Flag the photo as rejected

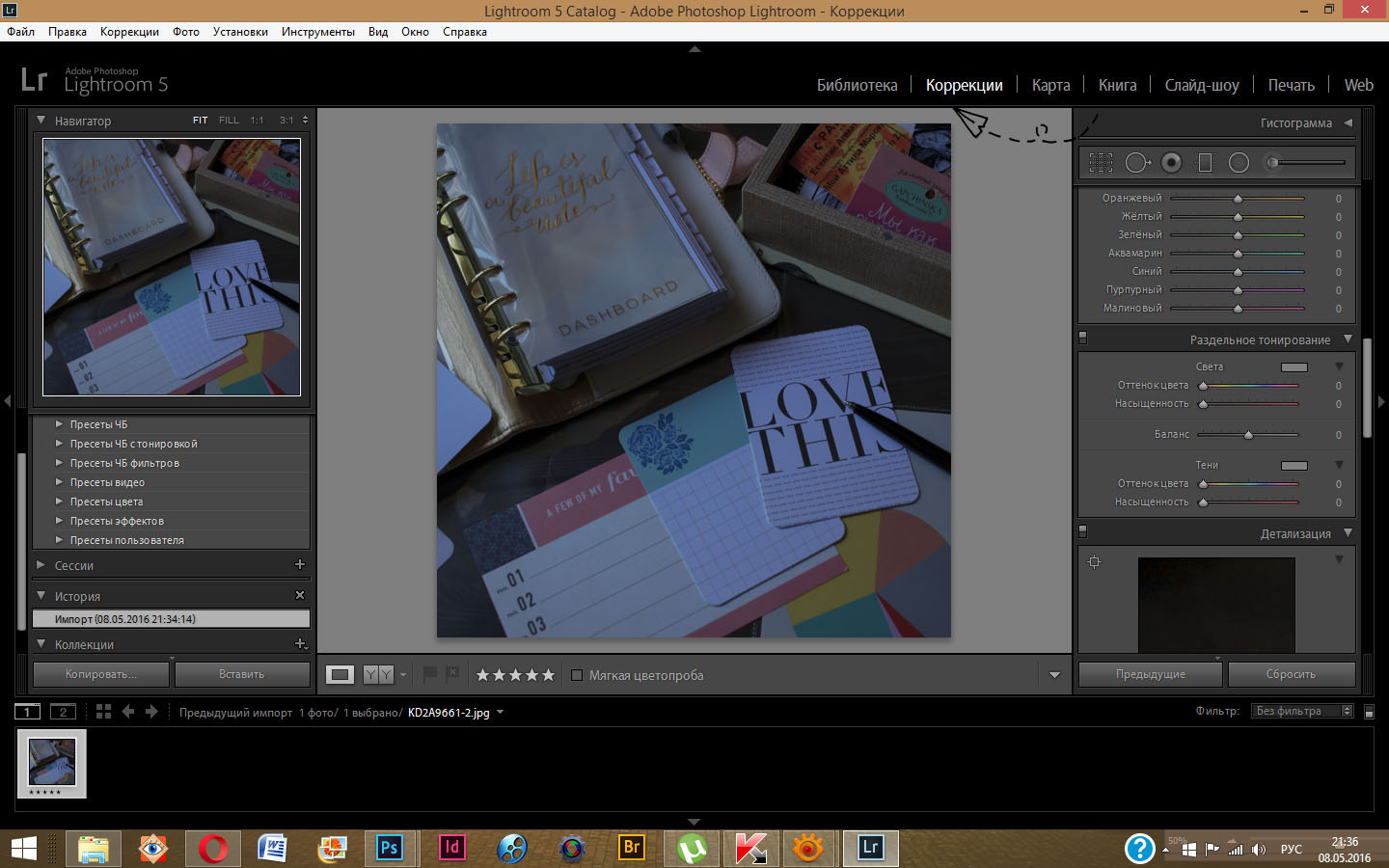point(451,674)
